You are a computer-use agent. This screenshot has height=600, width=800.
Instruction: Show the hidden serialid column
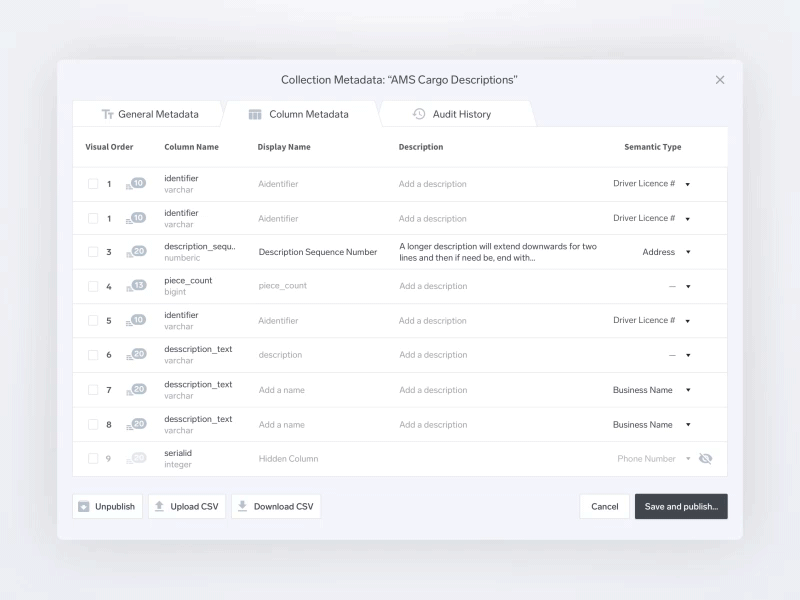tap(706, 459)
